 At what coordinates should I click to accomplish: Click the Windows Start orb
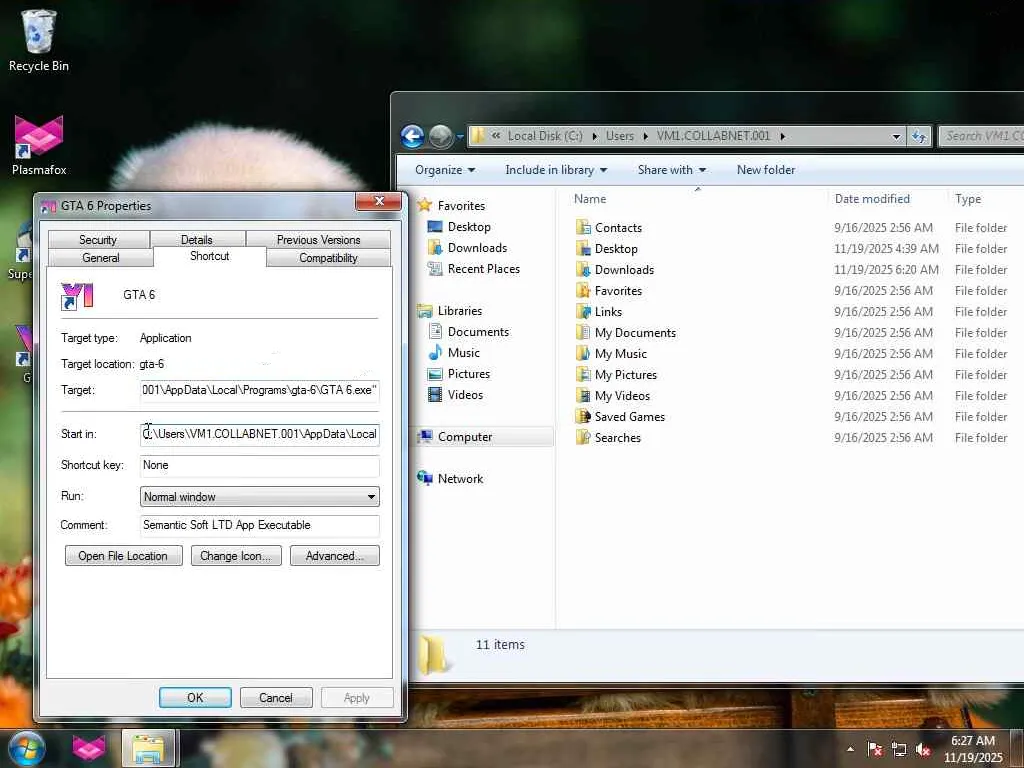tap(26, 748)
